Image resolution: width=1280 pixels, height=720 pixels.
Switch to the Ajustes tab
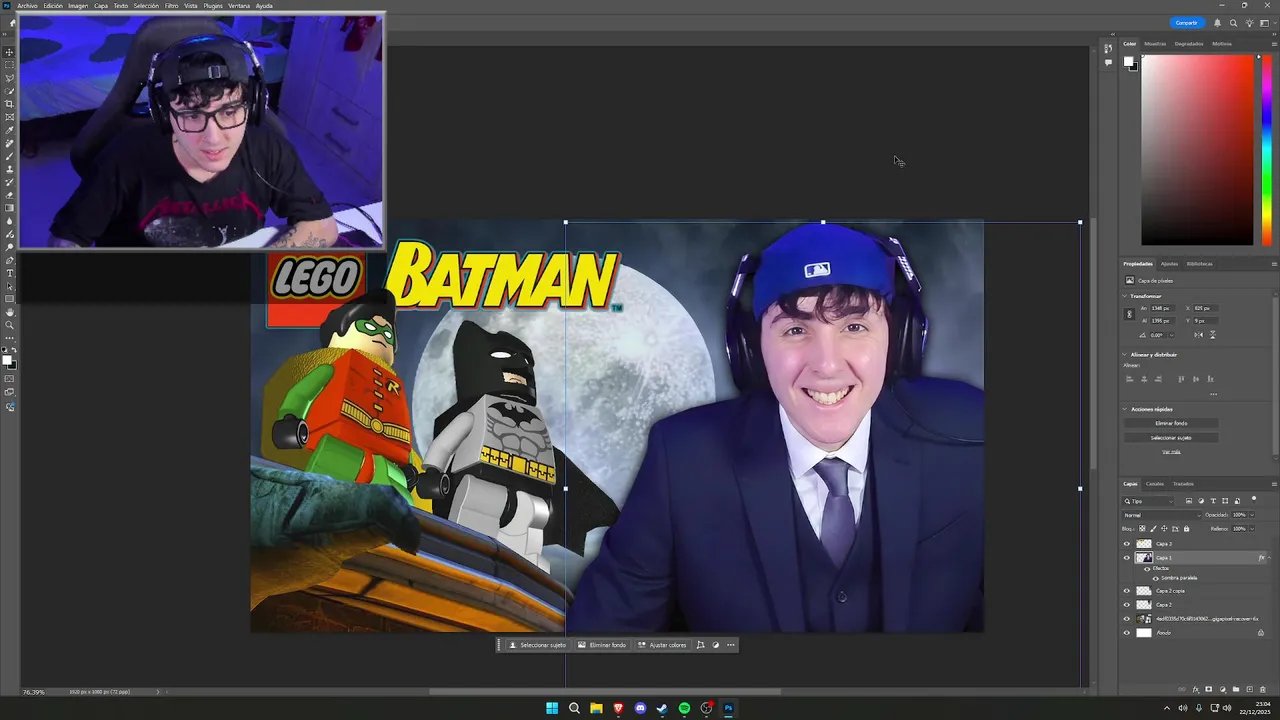[x=1169, y=264]
